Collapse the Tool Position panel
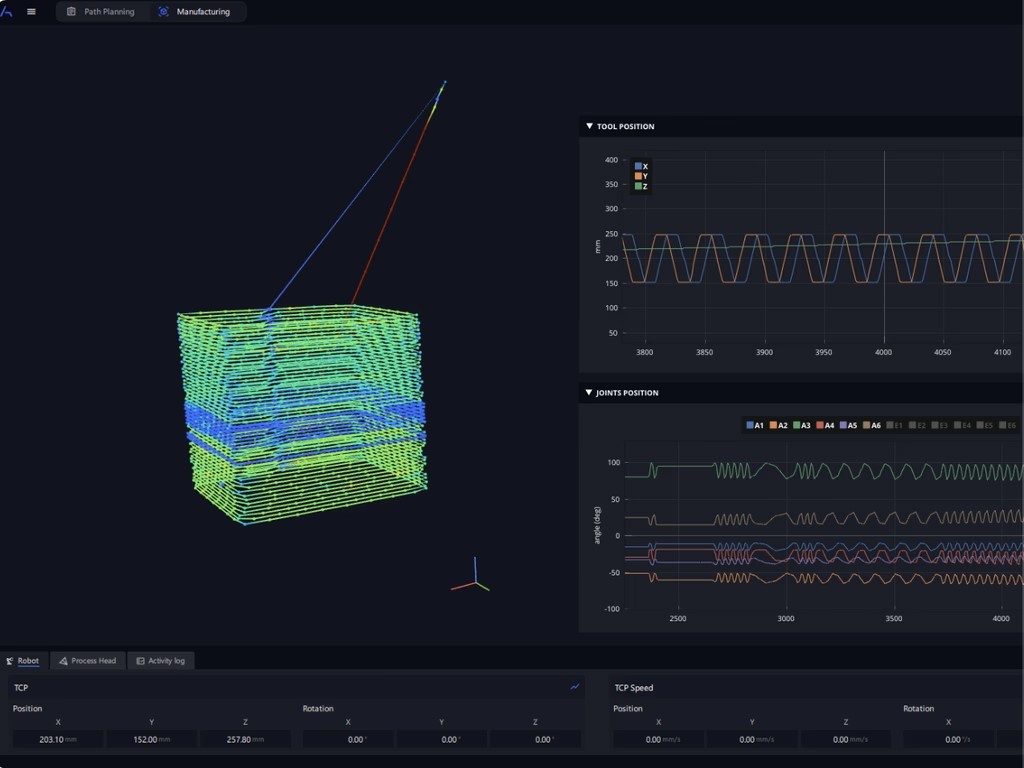Viewport: 1024px width, 768px height. pos(589,126)
